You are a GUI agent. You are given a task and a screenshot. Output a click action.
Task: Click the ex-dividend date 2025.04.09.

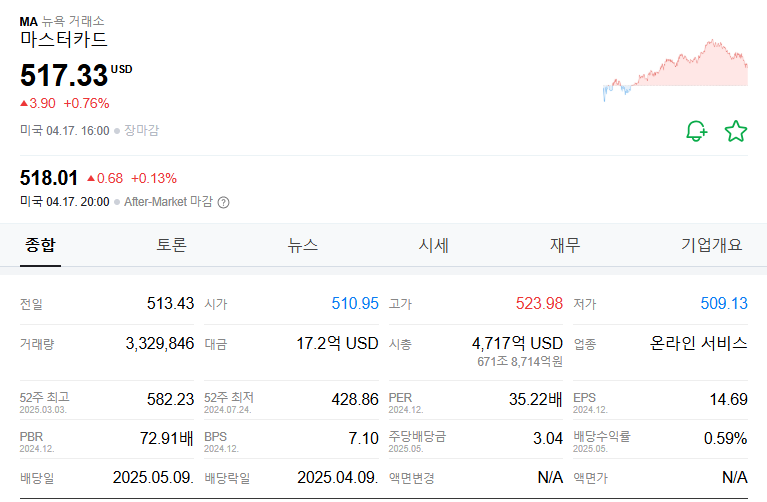point(338,478)
